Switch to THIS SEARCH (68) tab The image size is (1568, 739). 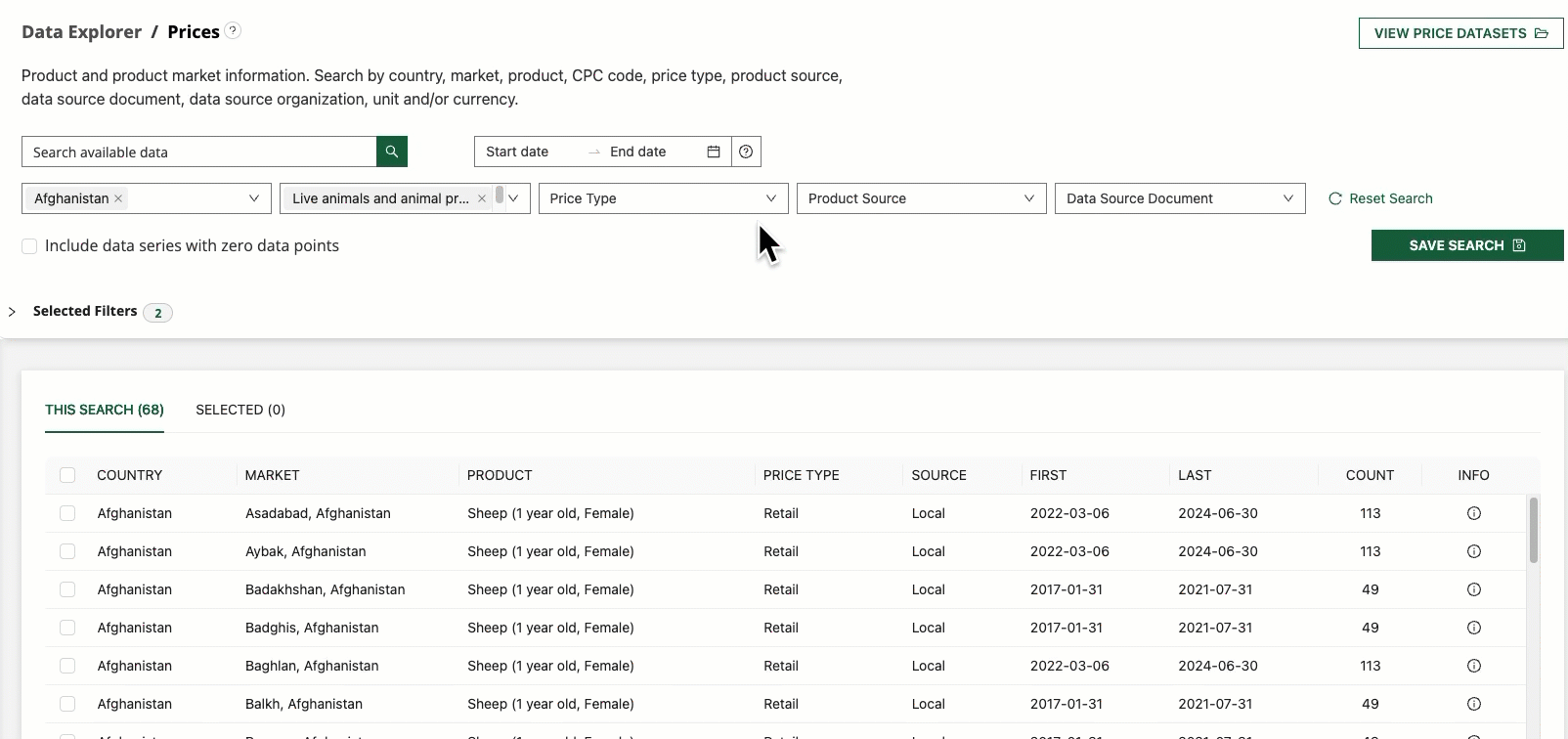click(105, 410)
